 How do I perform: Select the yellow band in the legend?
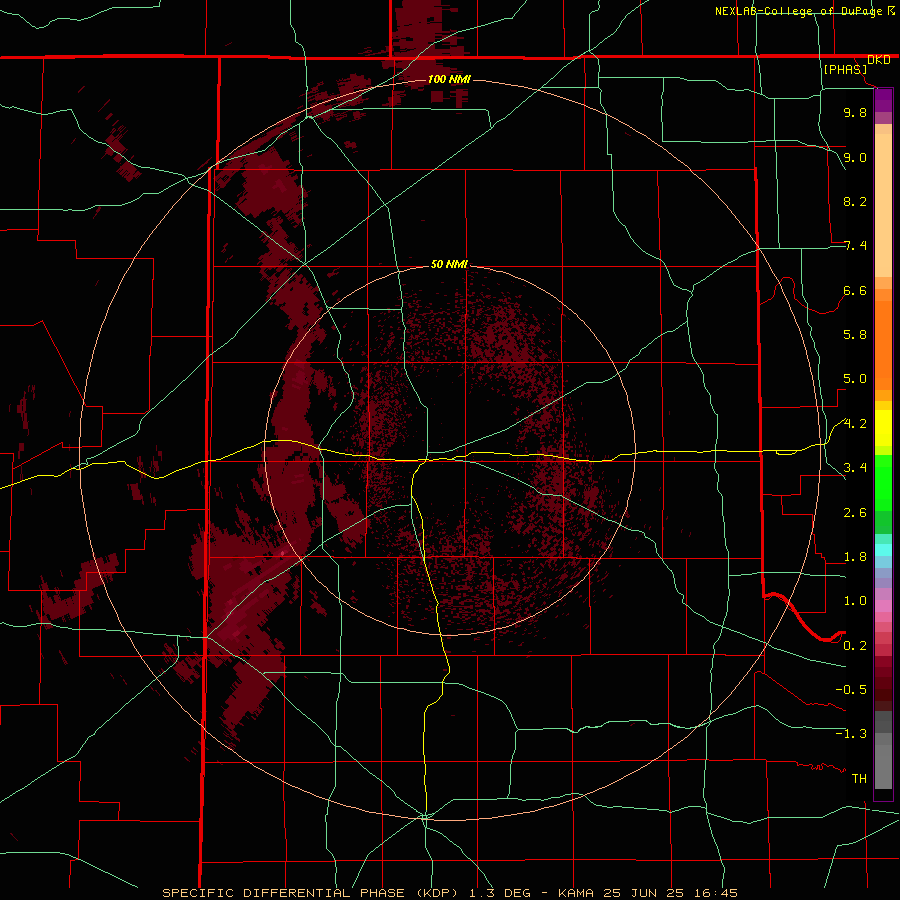[883, 428]
